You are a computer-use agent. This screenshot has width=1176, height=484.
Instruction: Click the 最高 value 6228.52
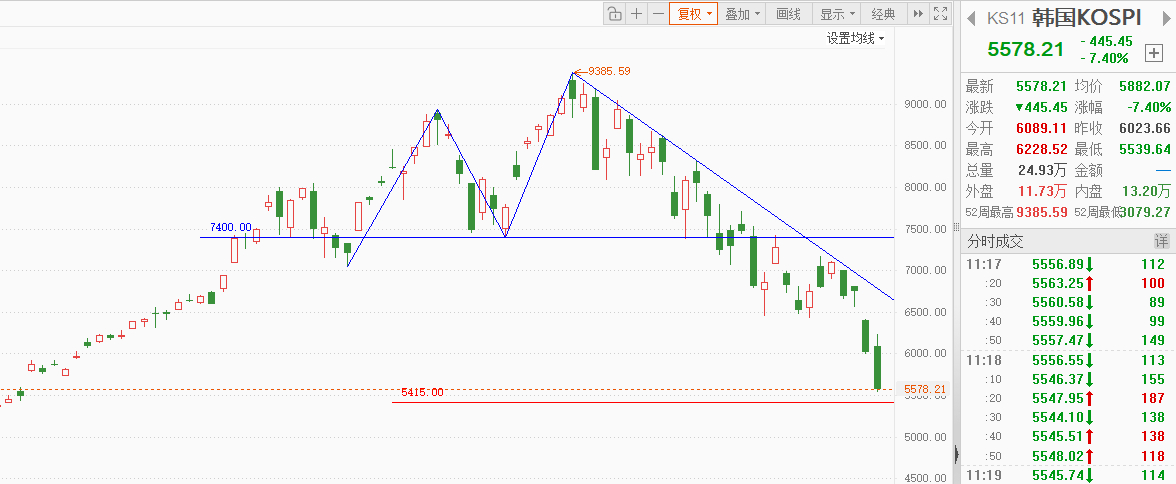[x=1042, y=149]
